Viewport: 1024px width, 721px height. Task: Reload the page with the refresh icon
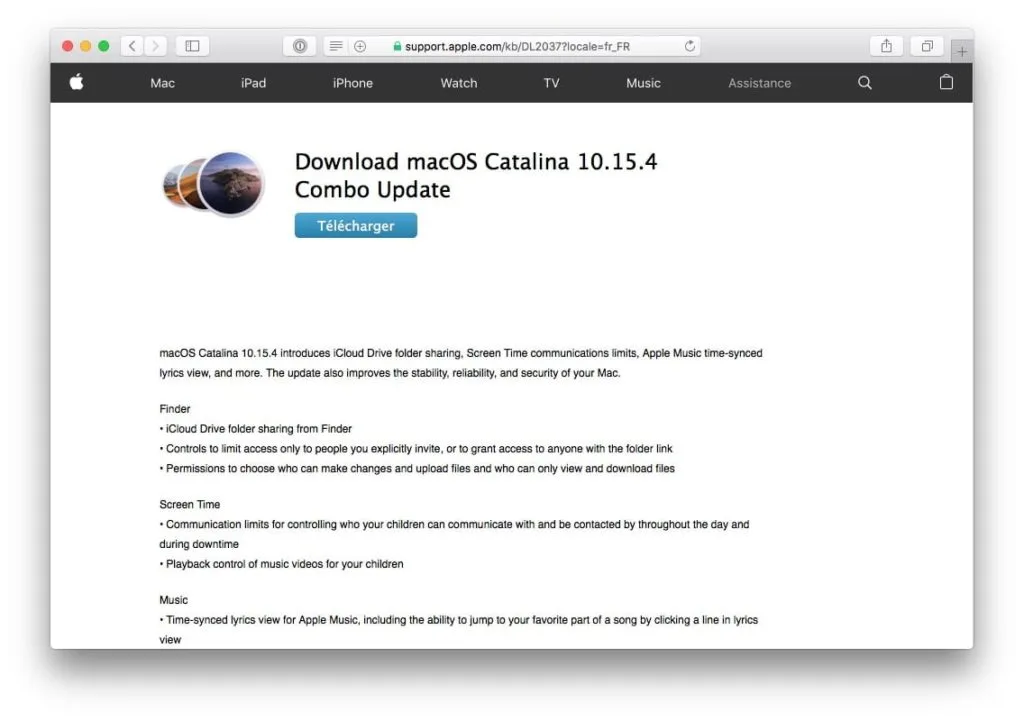[690, 46]
